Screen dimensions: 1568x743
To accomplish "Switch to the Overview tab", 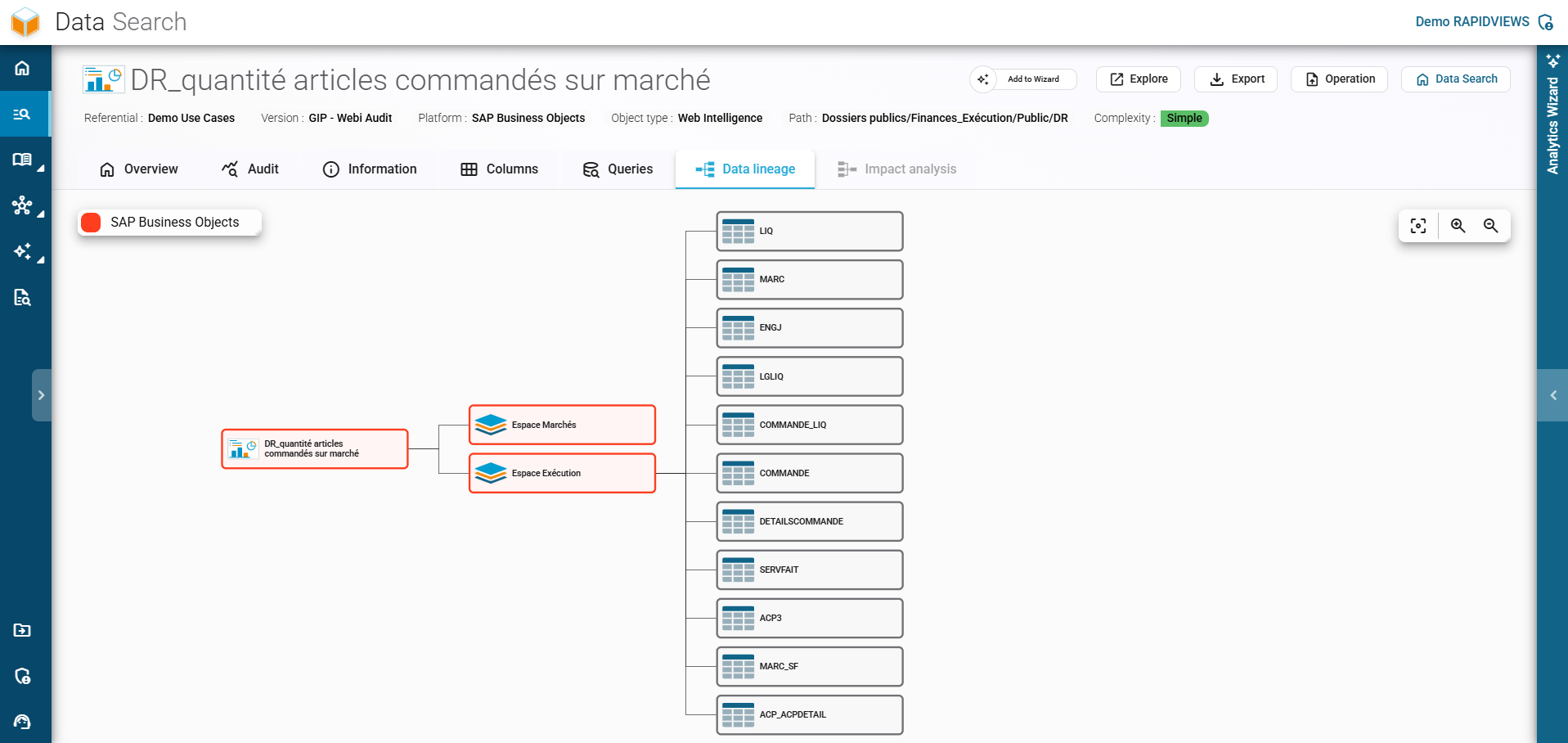I will coord(138,169).
